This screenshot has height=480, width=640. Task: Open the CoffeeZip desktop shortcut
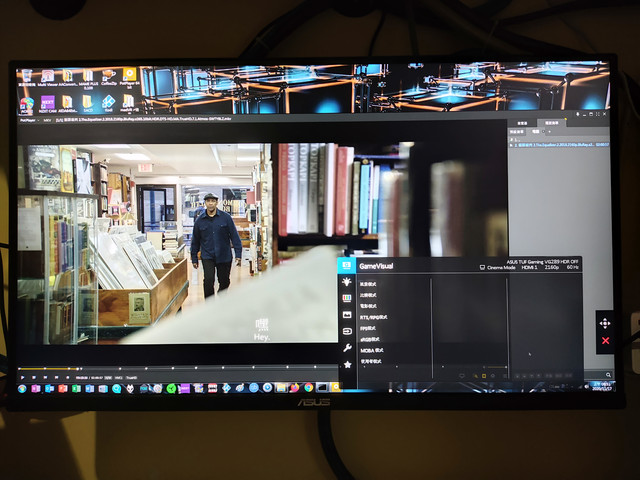(x=109, y=78)
